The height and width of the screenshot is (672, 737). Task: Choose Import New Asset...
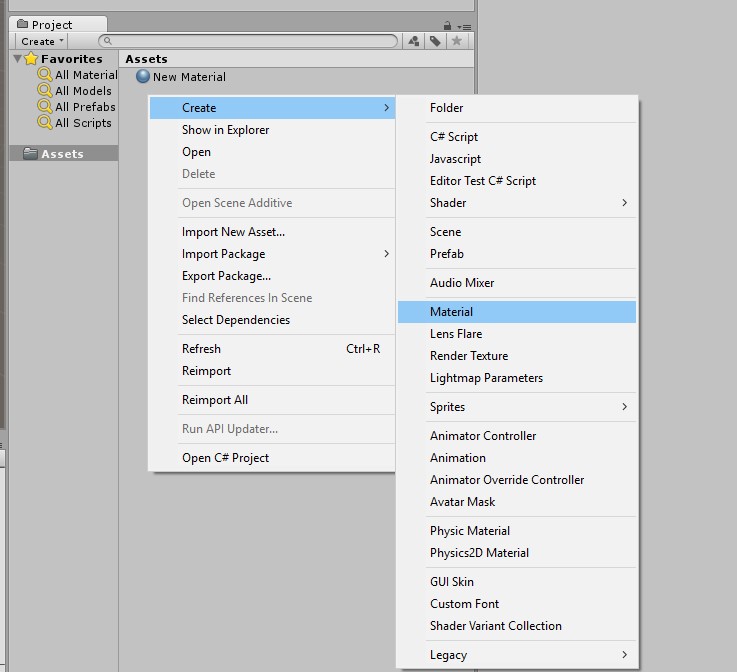click(272, 232)
